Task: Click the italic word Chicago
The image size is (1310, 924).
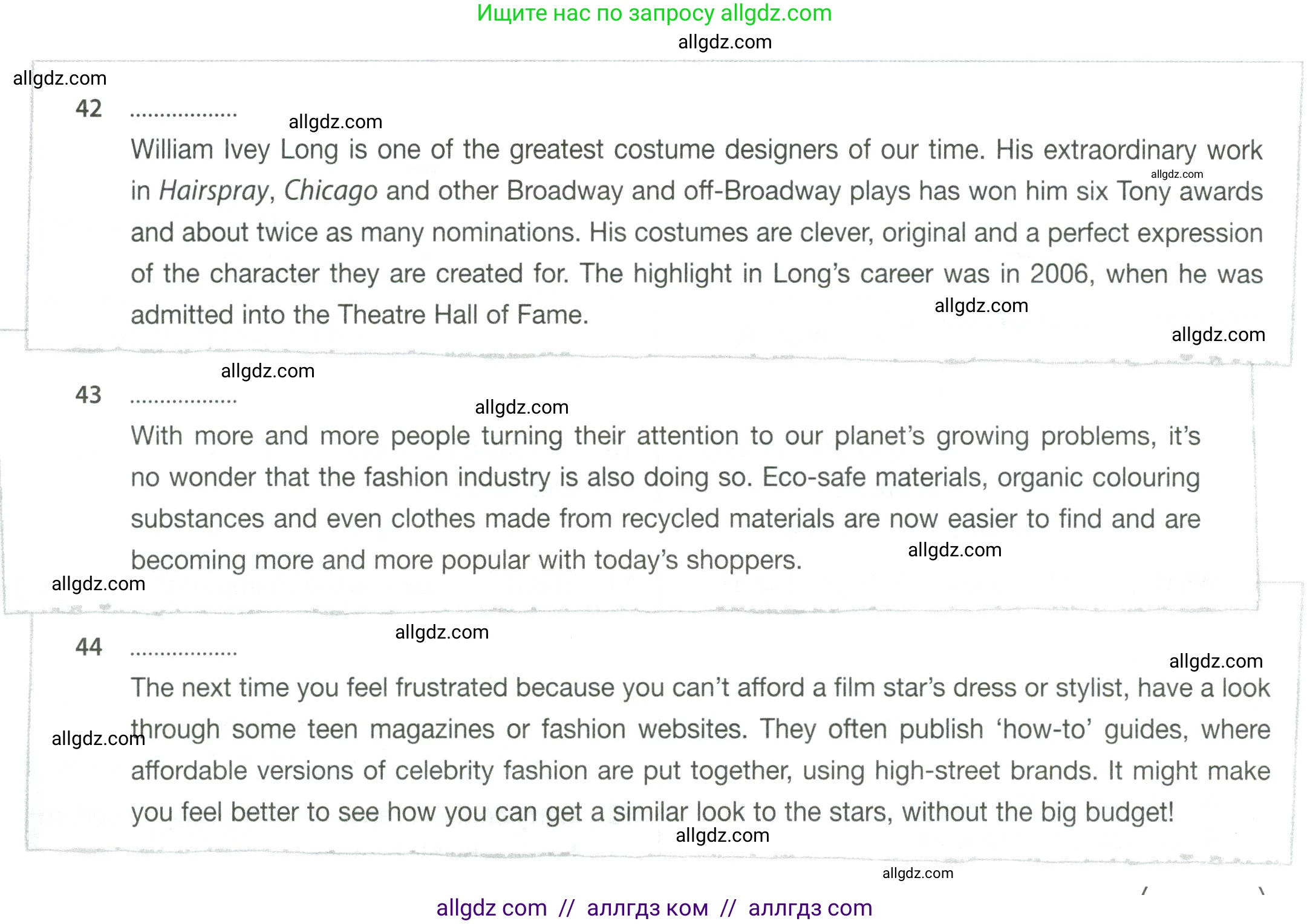Action: pyautogui.click(x=331, y=191)
